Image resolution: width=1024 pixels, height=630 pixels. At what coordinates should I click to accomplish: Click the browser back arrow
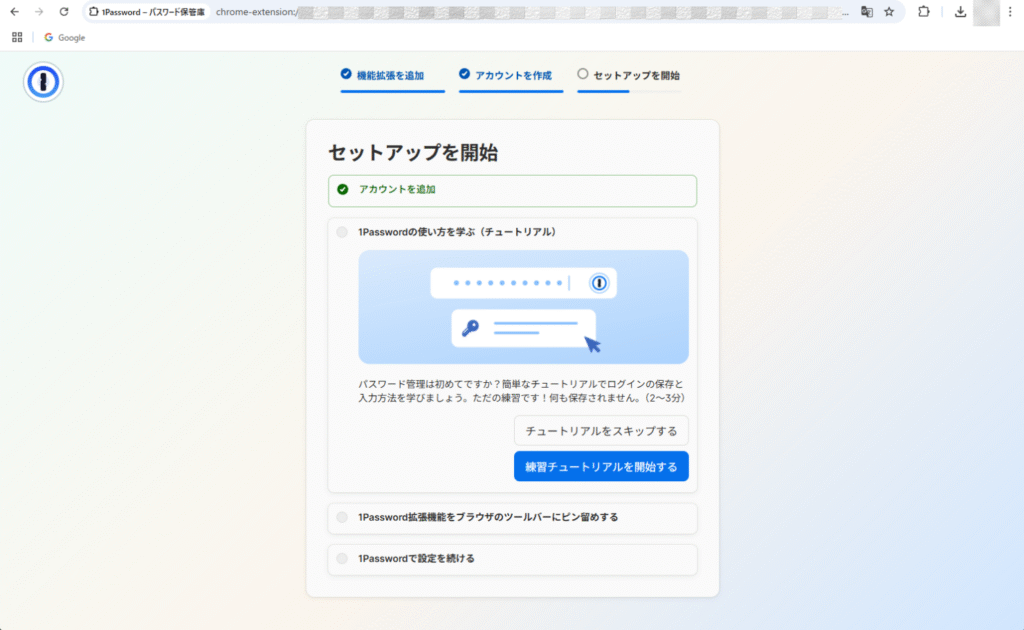click(x=14, y=12)
